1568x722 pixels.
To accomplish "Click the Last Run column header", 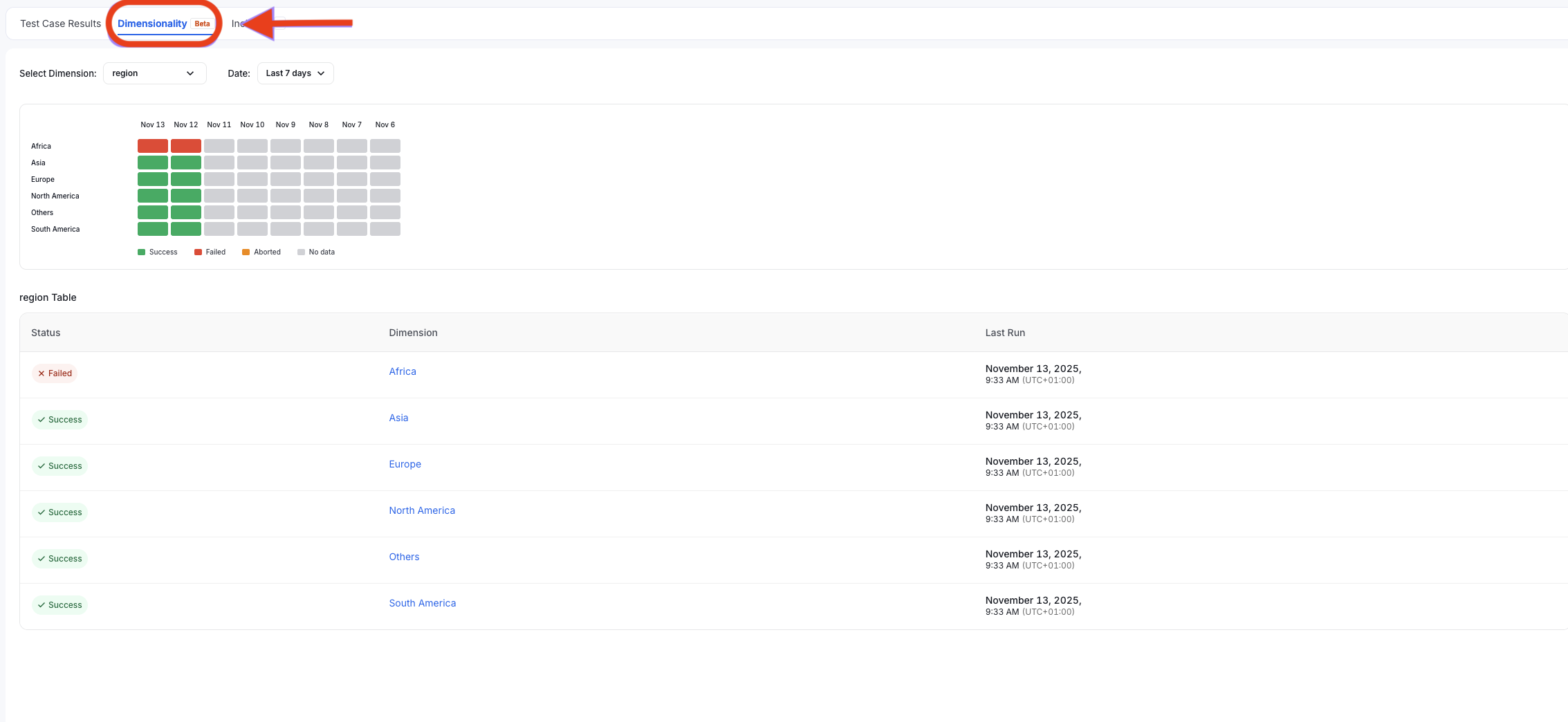I will click(x=1005, y=333).
